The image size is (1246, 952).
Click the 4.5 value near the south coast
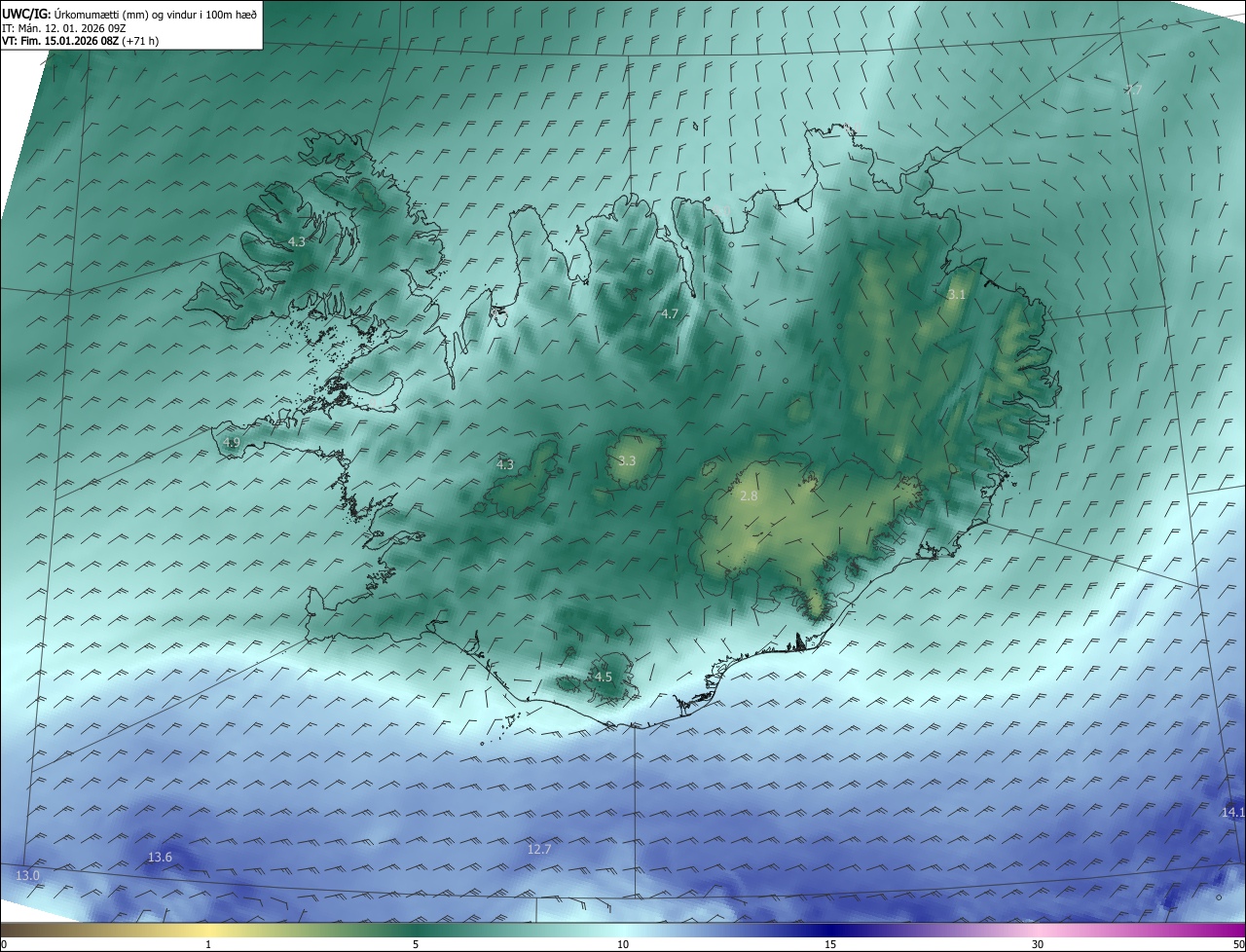tap(603, 677)
